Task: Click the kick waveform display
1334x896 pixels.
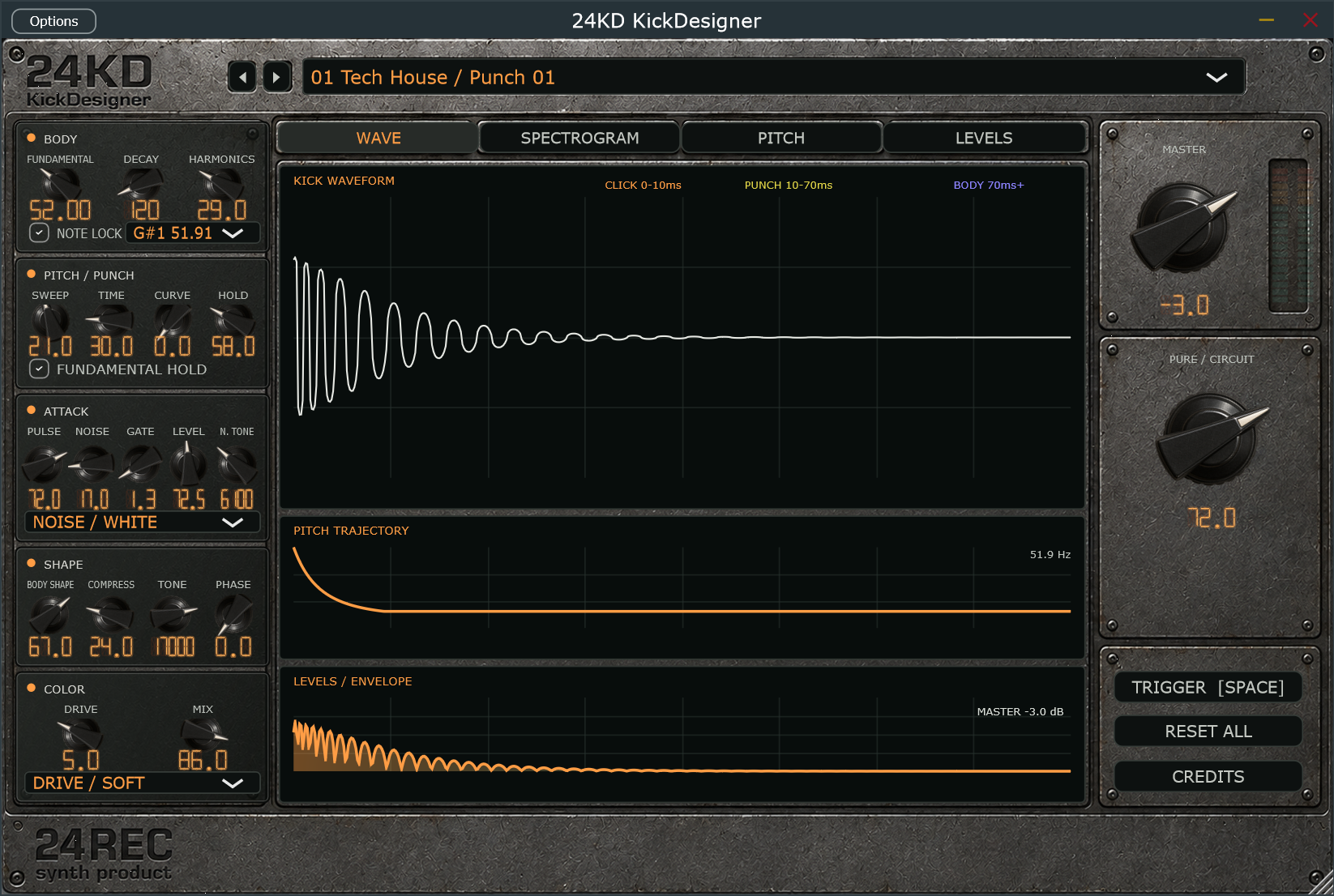Action: coord(682,336)
